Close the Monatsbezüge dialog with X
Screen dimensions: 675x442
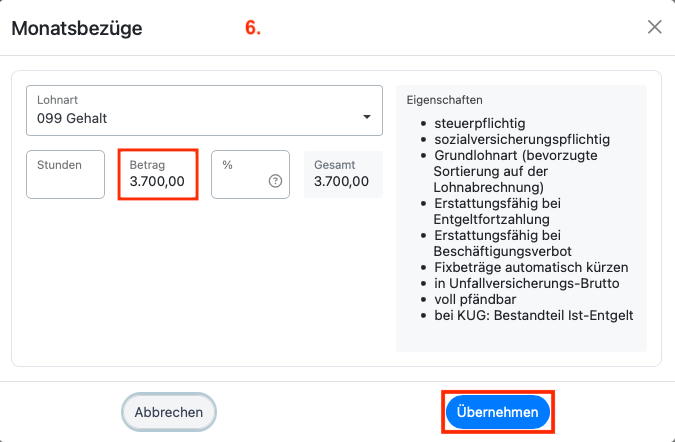(654, 27)
